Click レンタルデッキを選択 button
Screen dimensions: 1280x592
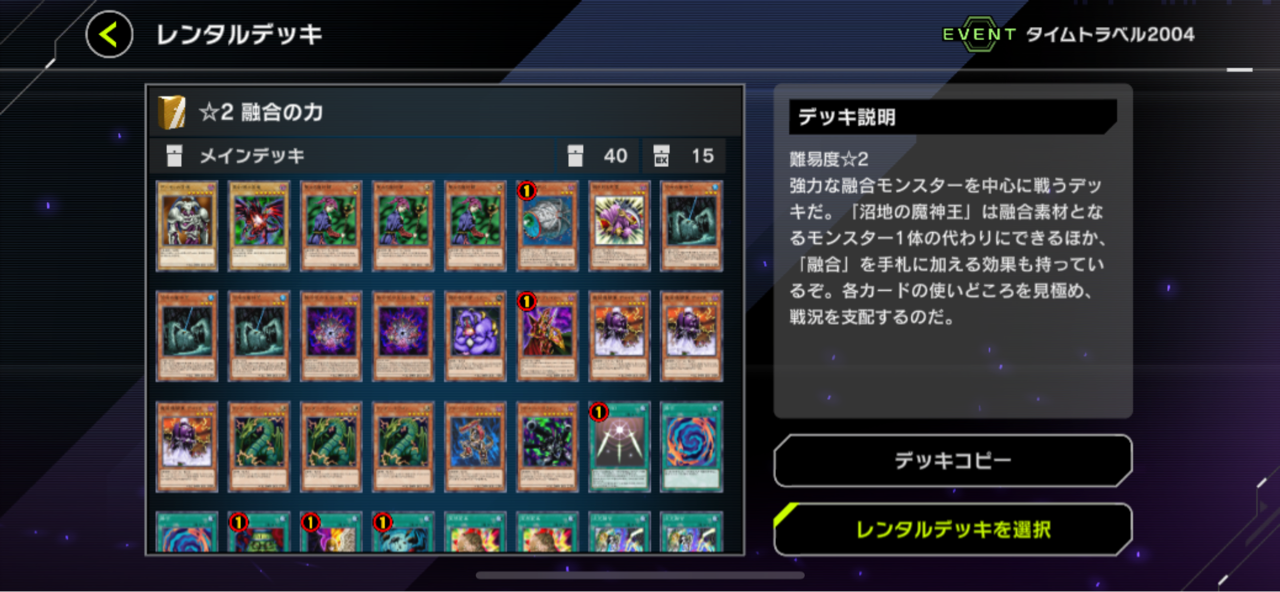click(953, 530)
